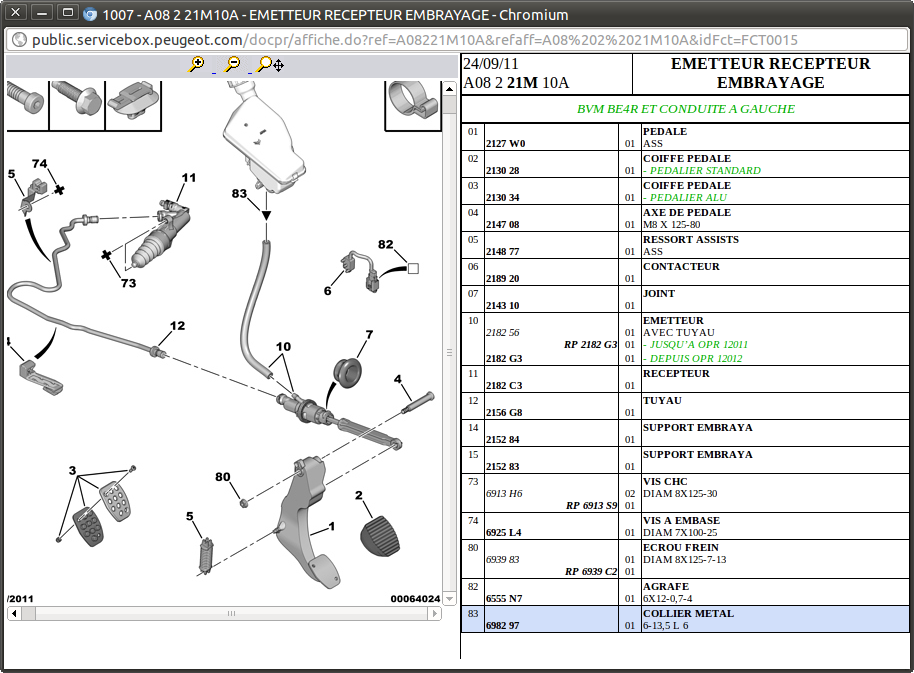Click the diagram scrollbar left arrow
This screenshot has height=673, width=914.
14,613
